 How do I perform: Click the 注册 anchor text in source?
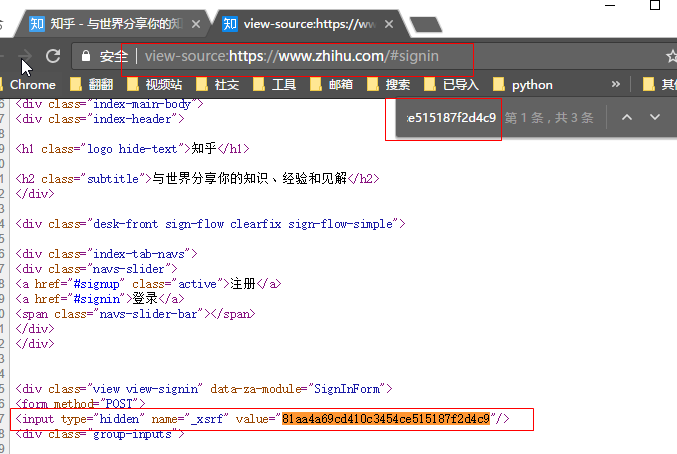point(243,284)
